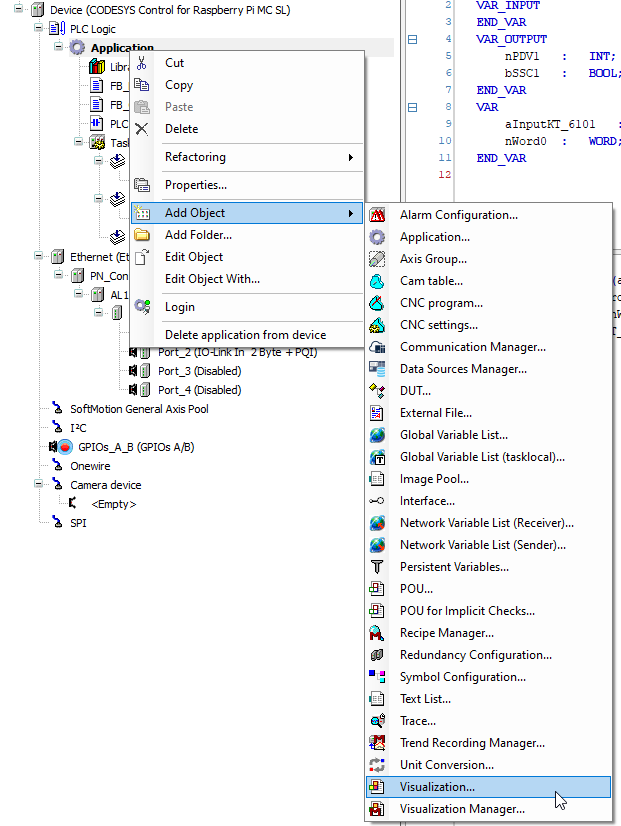
Task: Collapse the Device root node
Action: pos(18,8)
